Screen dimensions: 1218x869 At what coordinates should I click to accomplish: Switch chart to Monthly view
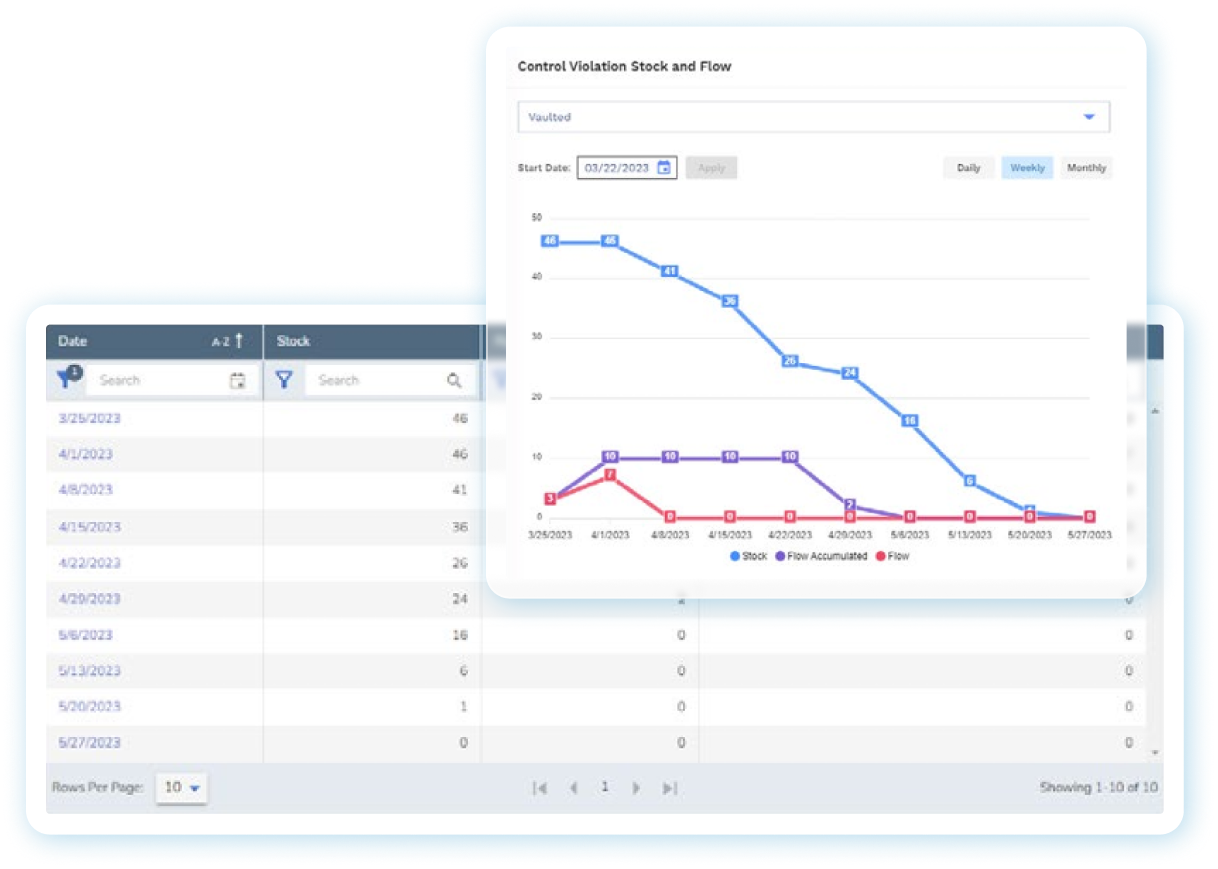1086,168
